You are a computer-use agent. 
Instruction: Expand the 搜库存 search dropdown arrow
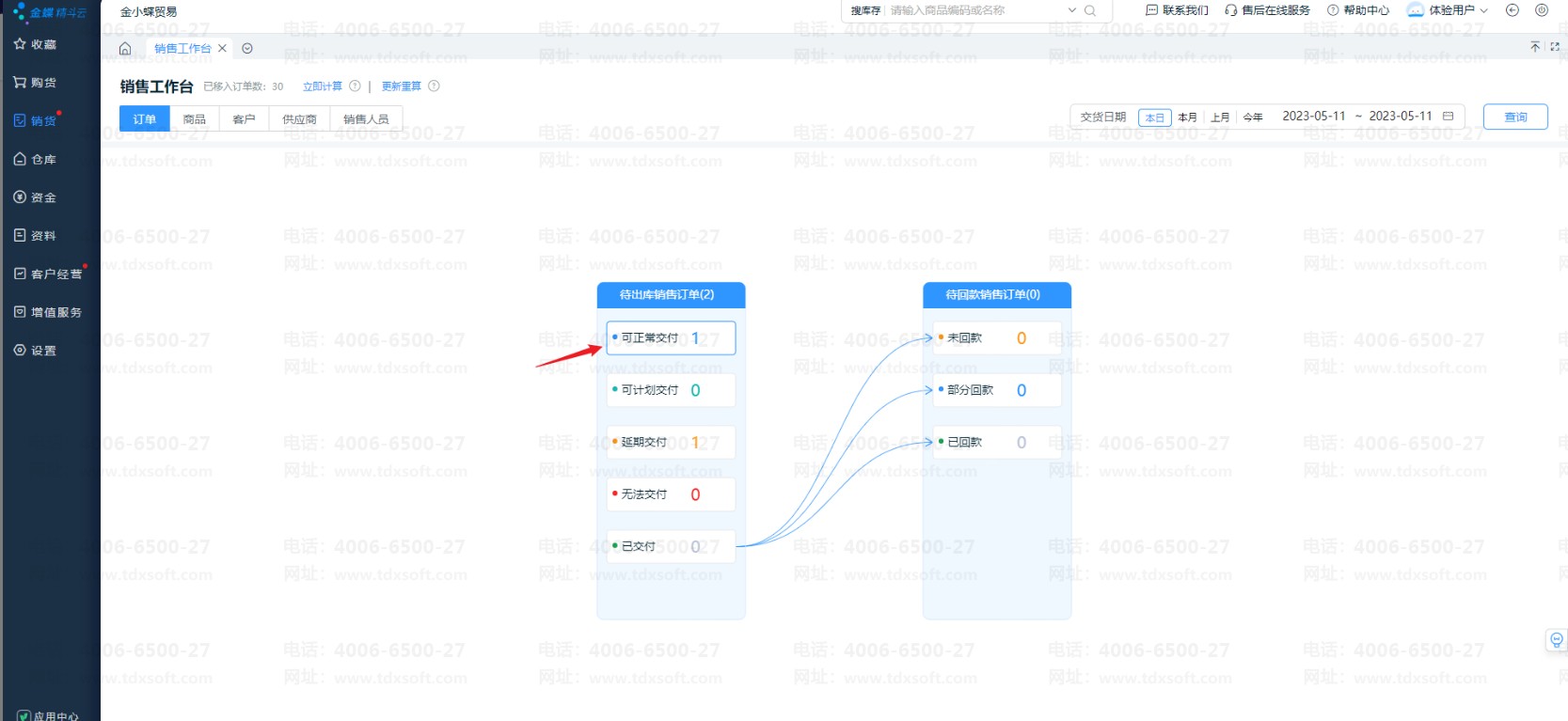pyautogui.click(x=1072, y=10)
